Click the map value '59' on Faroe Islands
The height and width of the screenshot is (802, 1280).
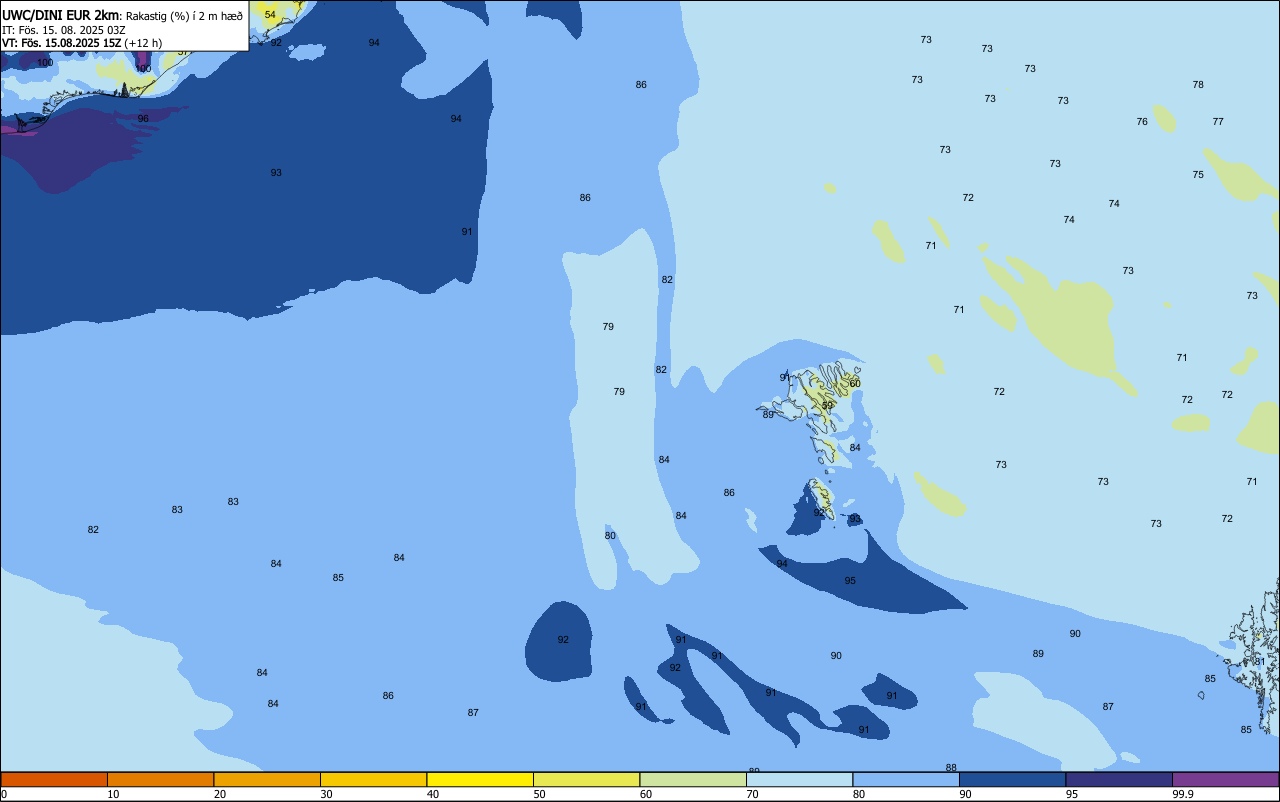click(x=827, y=406)
